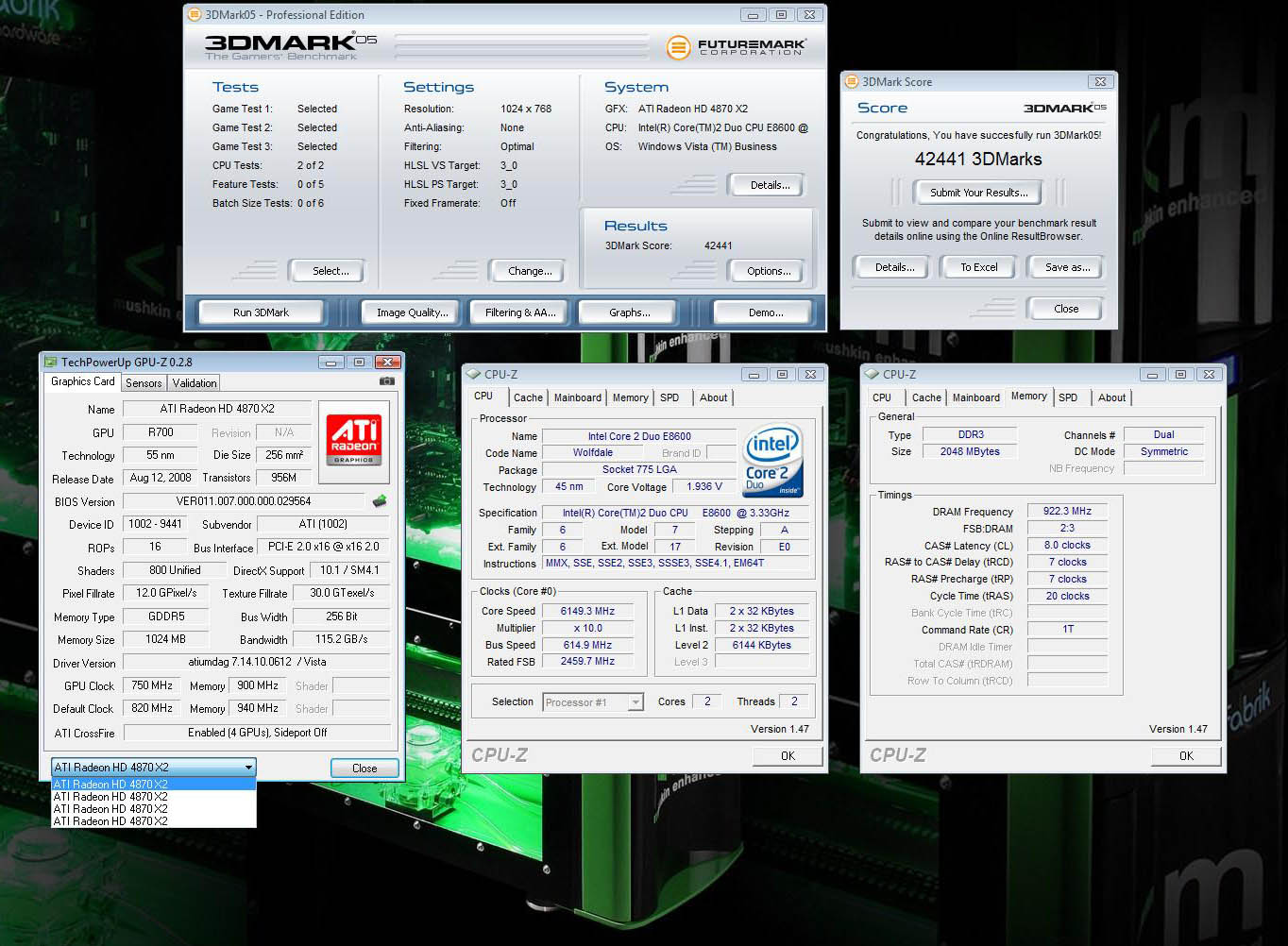Click the Bandwidth 115.2 GB/s field
1288x946 pixels.
point(341,639)
